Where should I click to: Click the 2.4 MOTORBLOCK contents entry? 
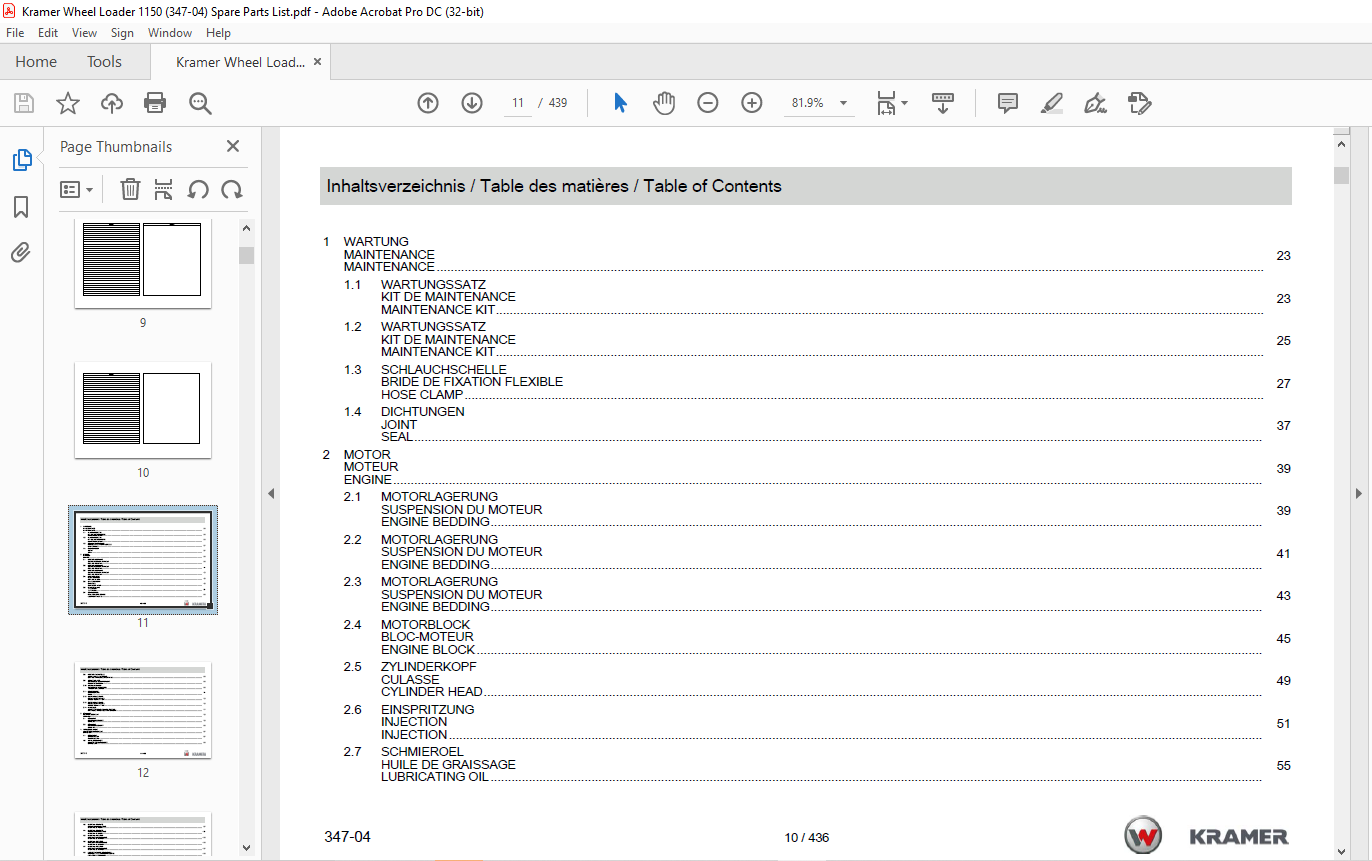(817, 637)
